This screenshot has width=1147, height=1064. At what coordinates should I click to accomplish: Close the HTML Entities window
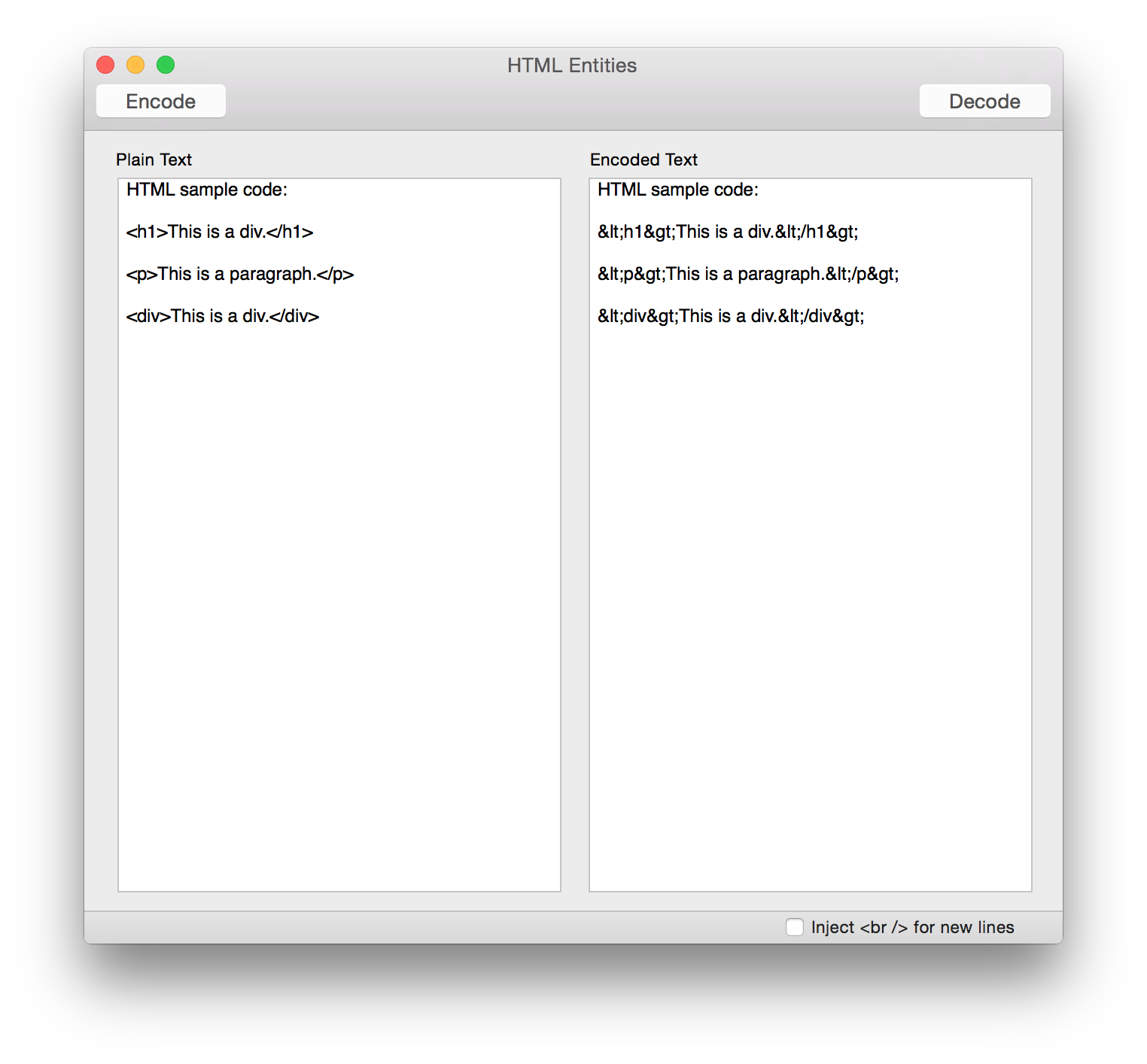105,65
